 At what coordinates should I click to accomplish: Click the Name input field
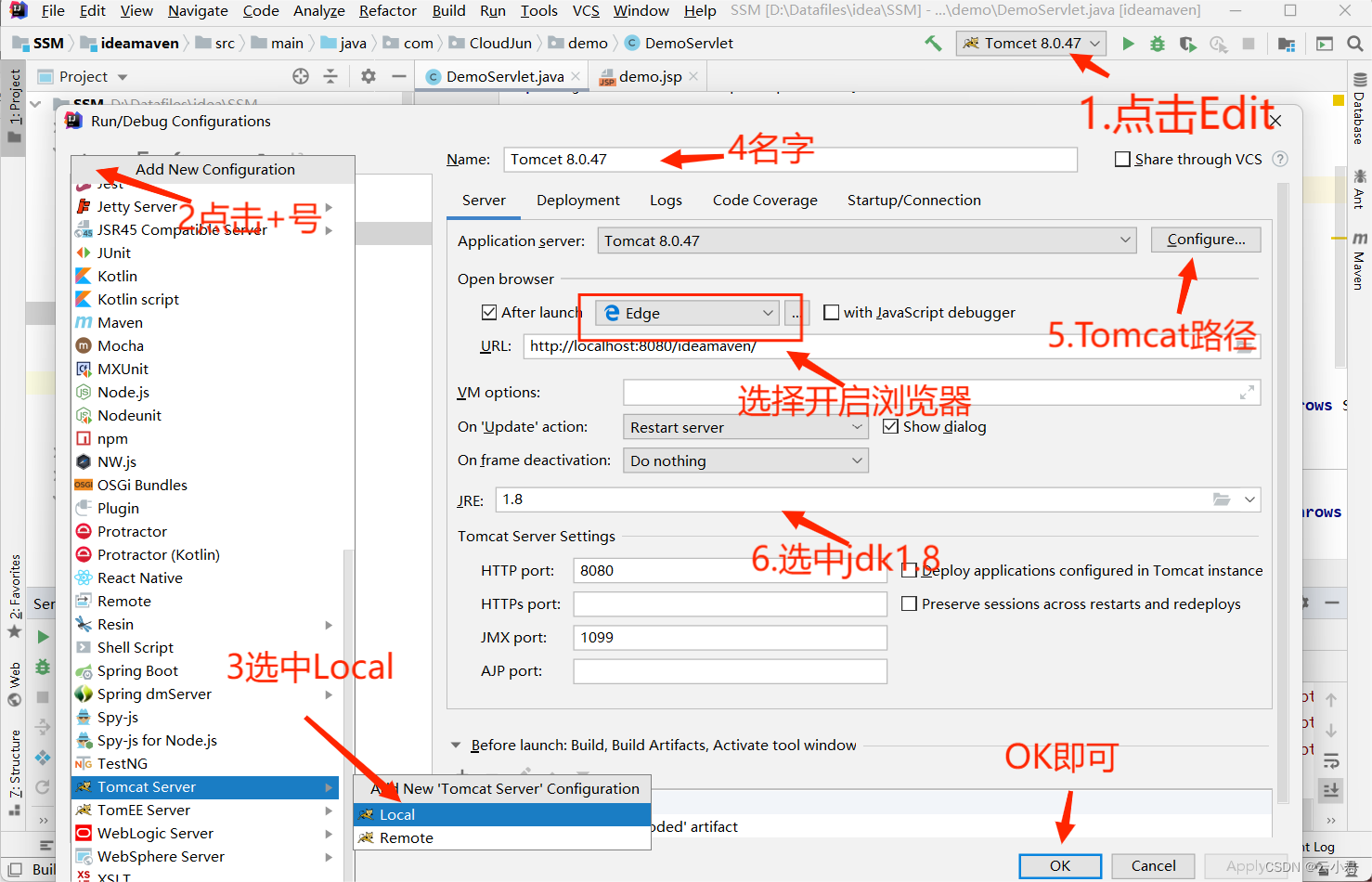click(791, 160)
